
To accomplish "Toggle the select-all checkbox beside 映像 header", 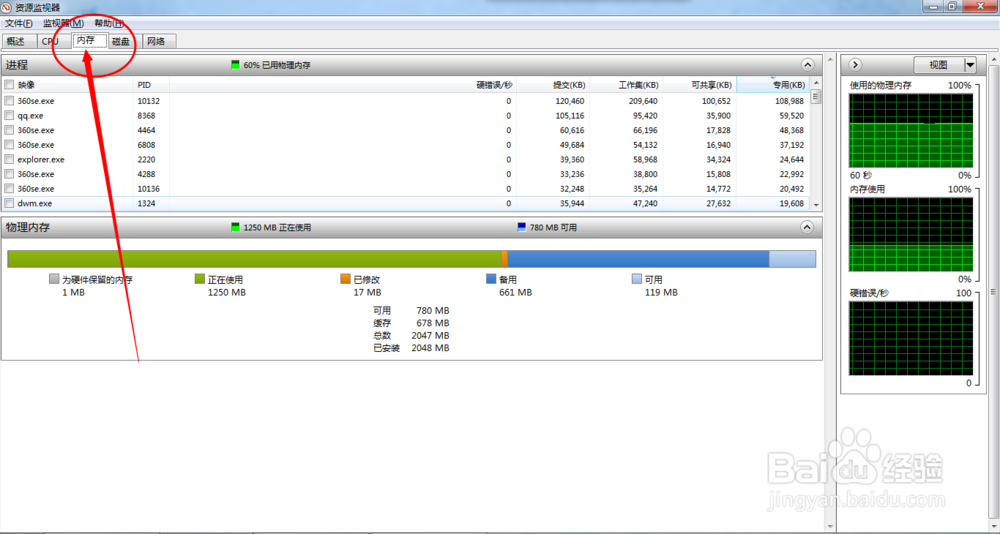I will 9,85.
